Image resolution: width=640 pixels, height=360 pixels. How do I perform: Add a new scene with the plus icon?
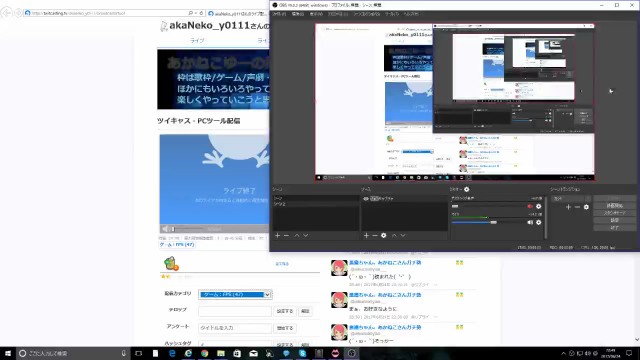(278, 236)
